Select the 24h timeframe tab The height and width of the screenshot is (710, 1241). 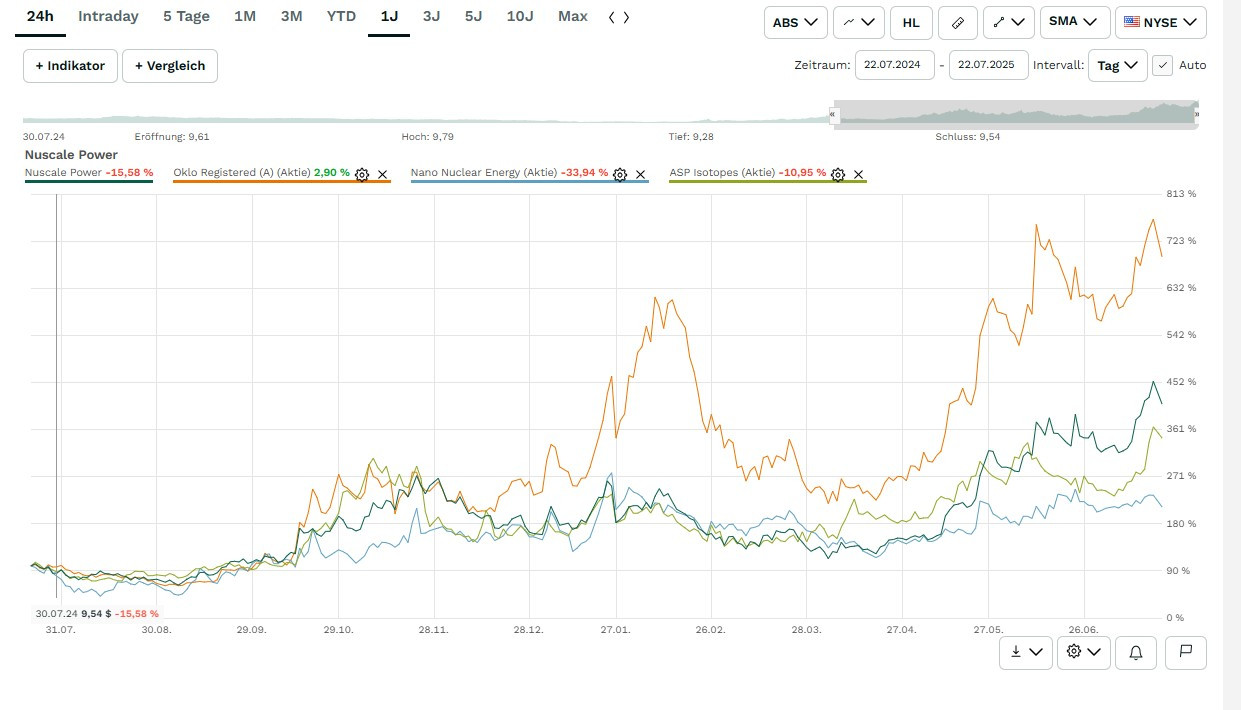[40, 17]
